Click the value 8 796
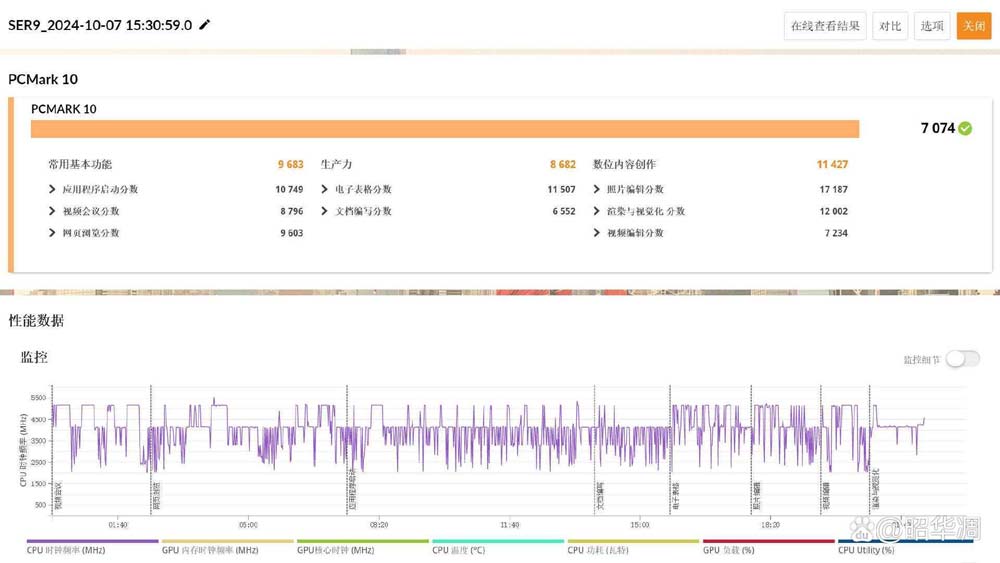The width and height of the screenshot is (1000, 563). tap(291, 211)
